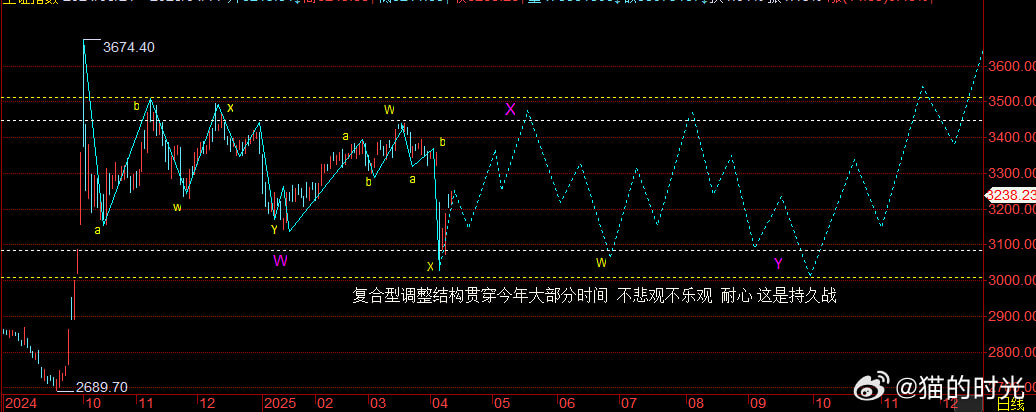Click the magenta X wave label
The height and width of the screenshot is (412, 1036).
510,109
